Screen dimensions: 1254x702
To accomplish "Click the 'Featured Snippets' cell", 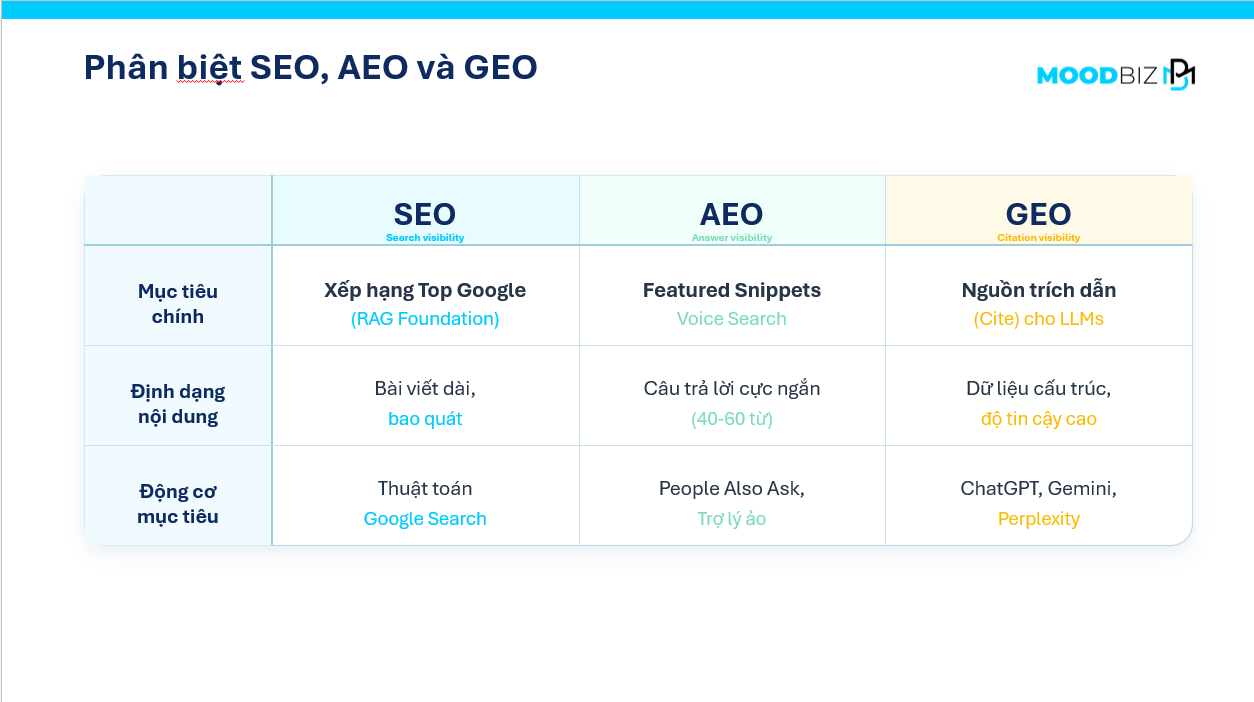I will (x=732, y=290).
